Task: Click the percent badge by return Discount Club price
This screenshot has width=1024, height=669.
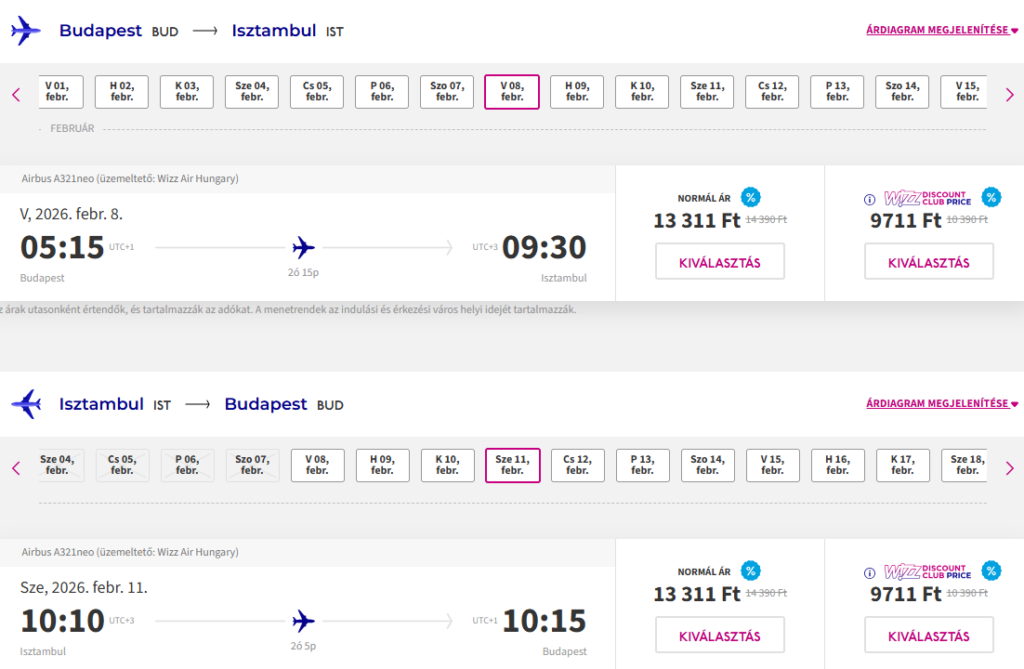Action: click(x=990, y=571)
